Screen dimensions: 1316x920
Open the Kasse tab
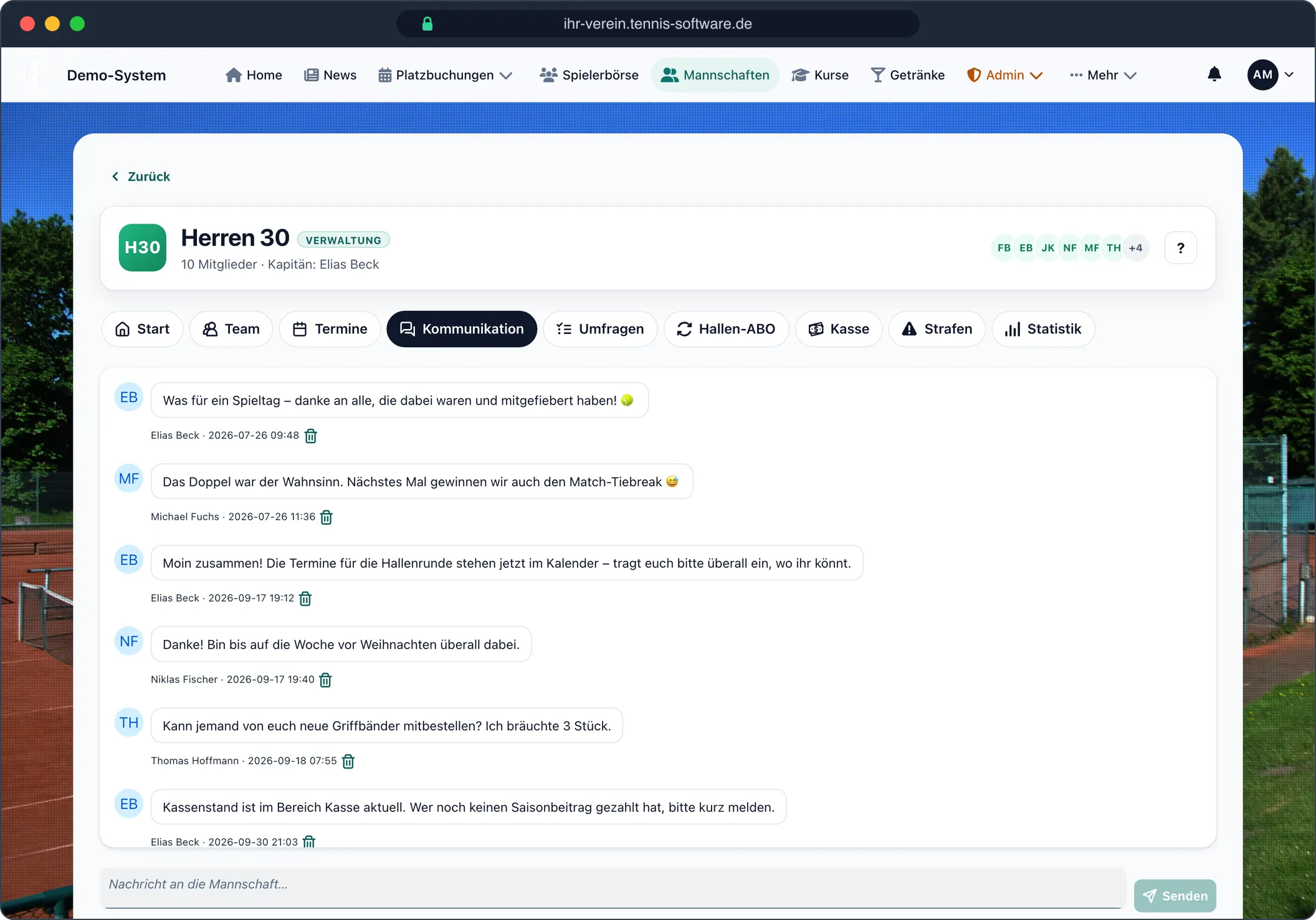coord(839,329)
